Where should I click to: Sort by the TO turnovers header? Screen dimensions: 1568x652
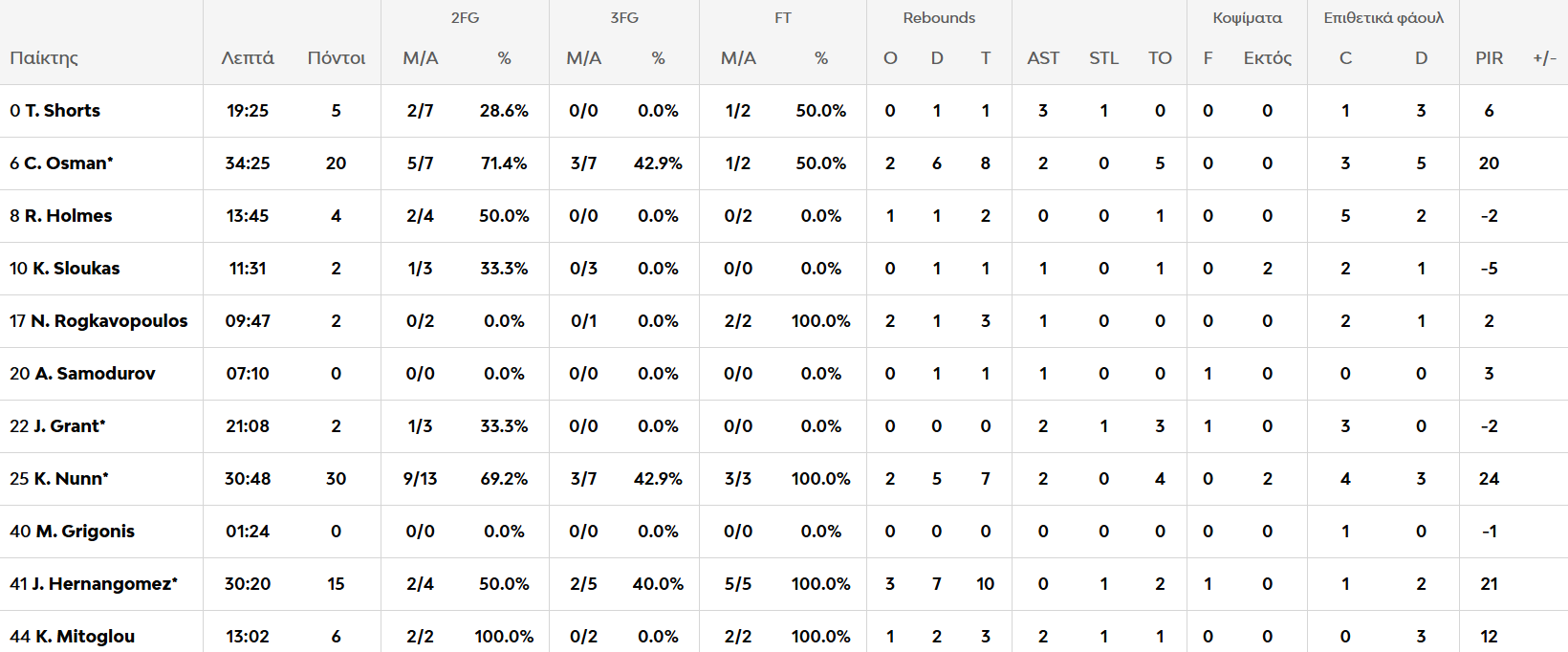[1160, 58]
